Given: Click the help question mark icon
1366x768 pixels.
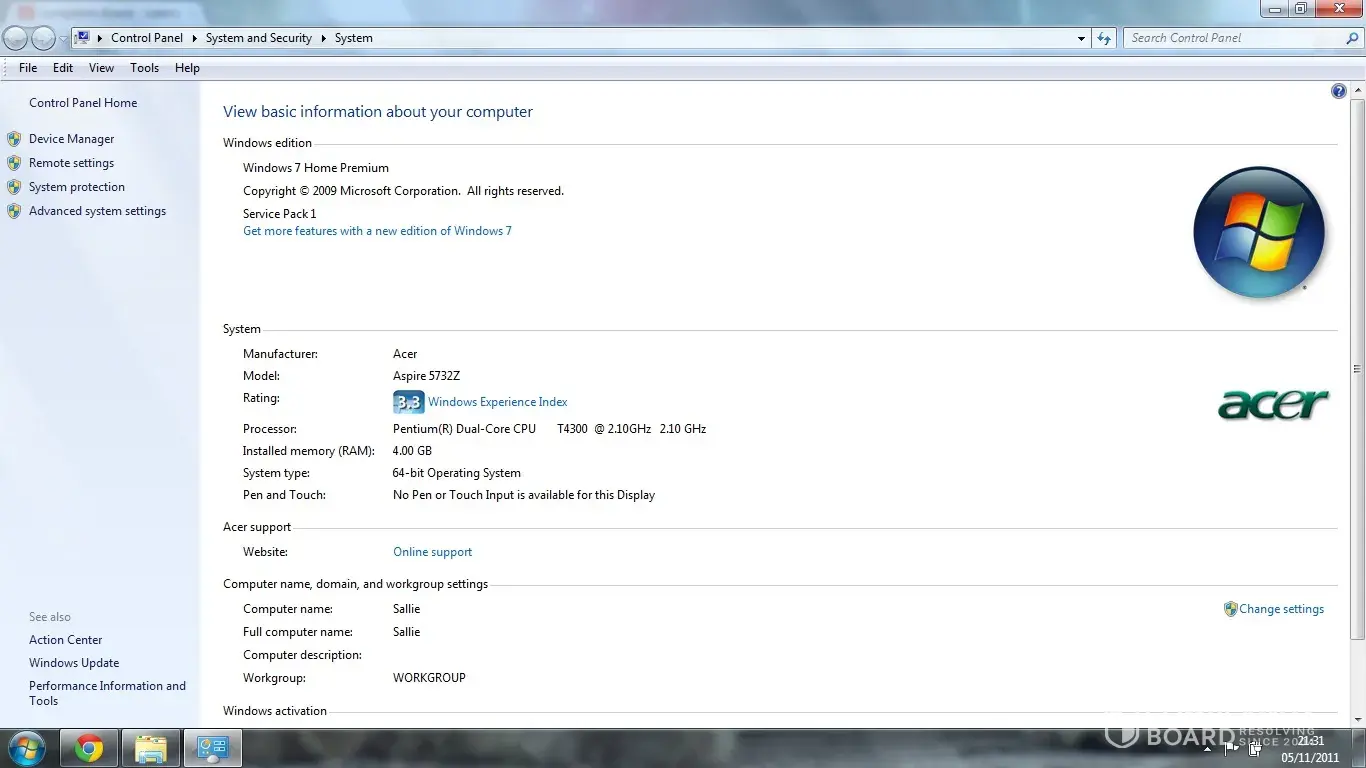Looking at the screenshot, I should tap(1338, 91).
